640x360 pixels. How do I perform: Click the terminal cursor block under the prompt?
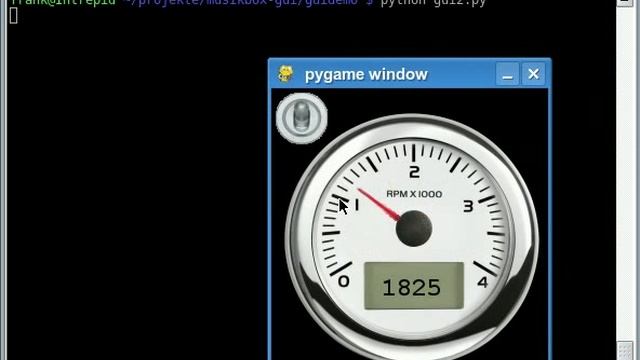coord(13,16)
